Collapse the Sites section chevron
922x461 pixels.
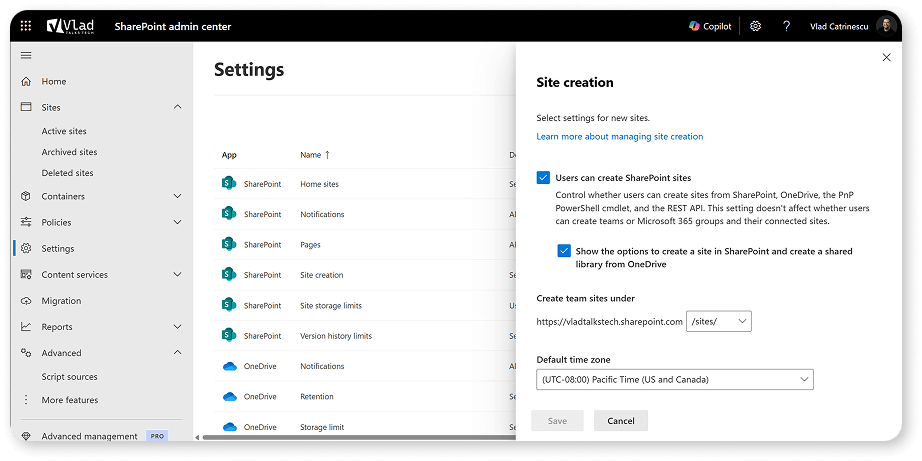point(178,107)
